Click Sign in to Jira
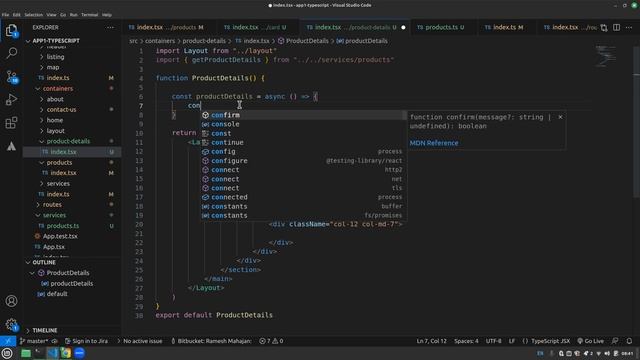 tap(86, 341)
